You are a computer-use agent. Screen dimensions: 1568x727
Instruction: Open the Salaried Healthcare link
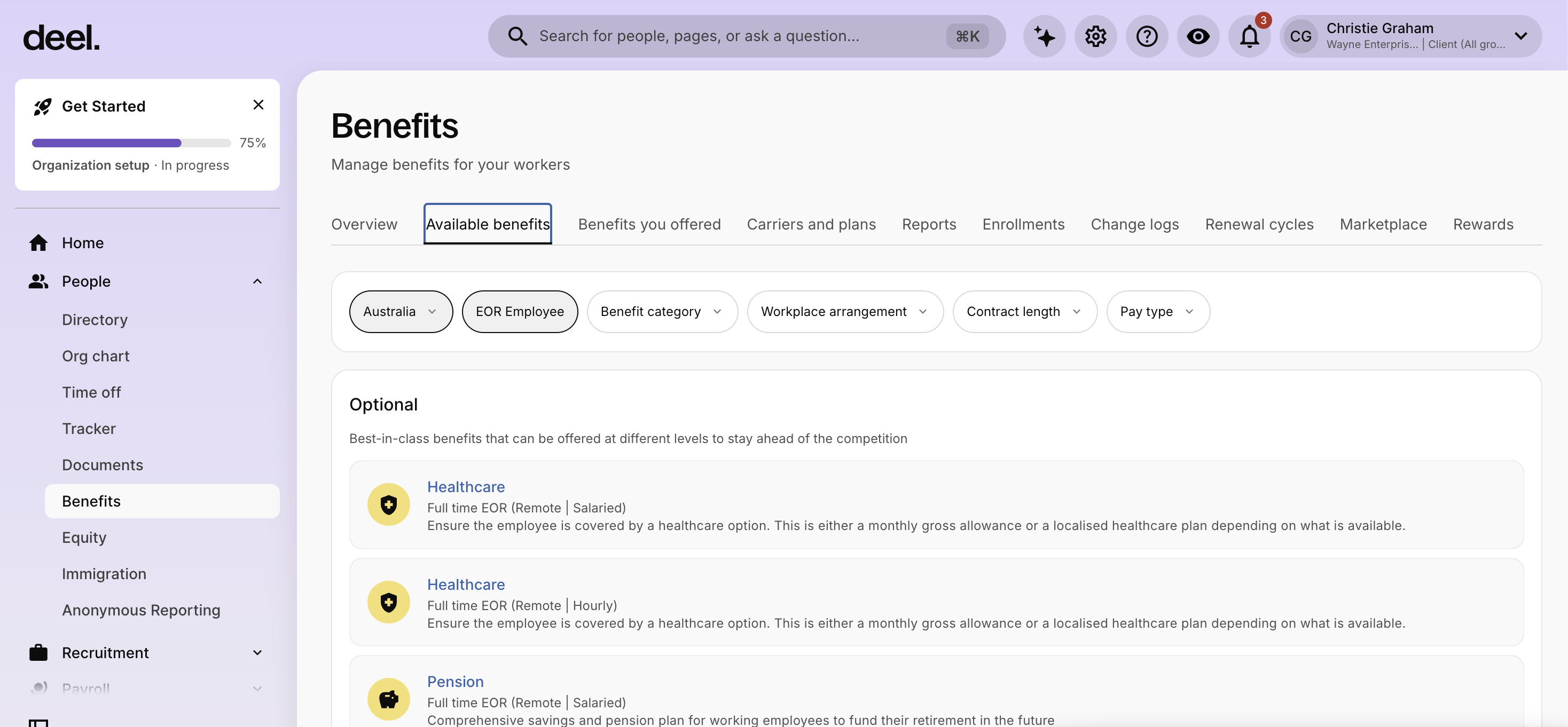(466, 487)
